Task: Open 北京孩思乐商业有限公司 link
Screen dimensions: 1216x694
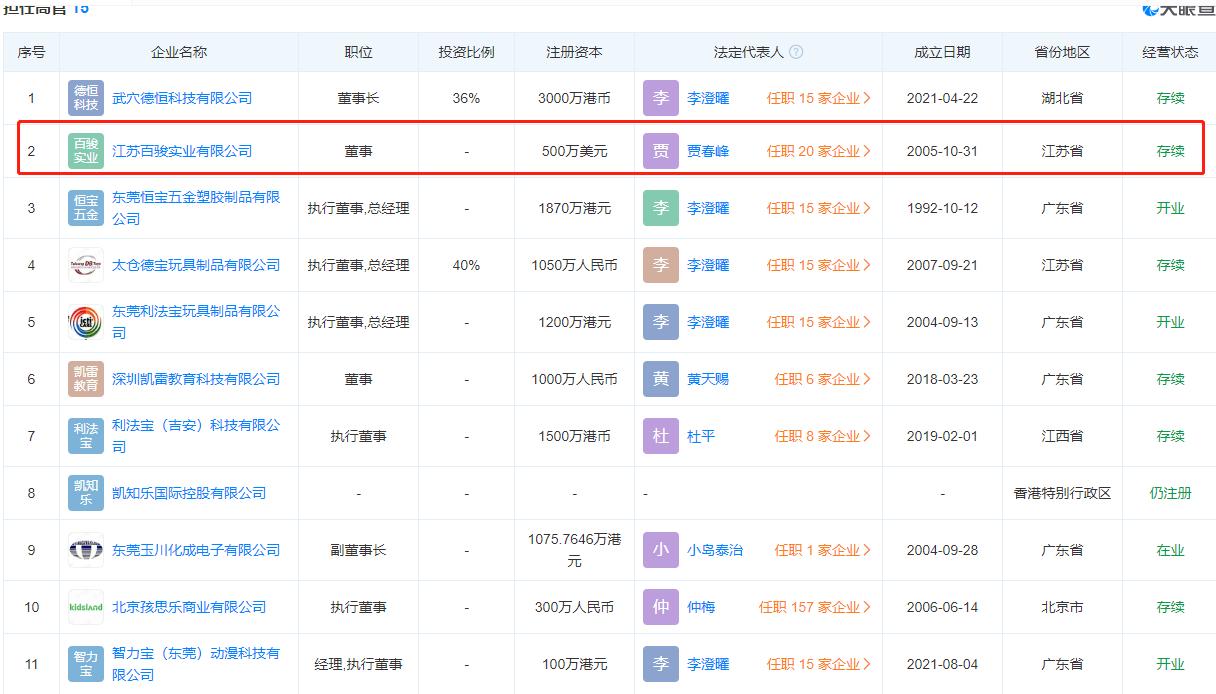Action: (189, 607)
